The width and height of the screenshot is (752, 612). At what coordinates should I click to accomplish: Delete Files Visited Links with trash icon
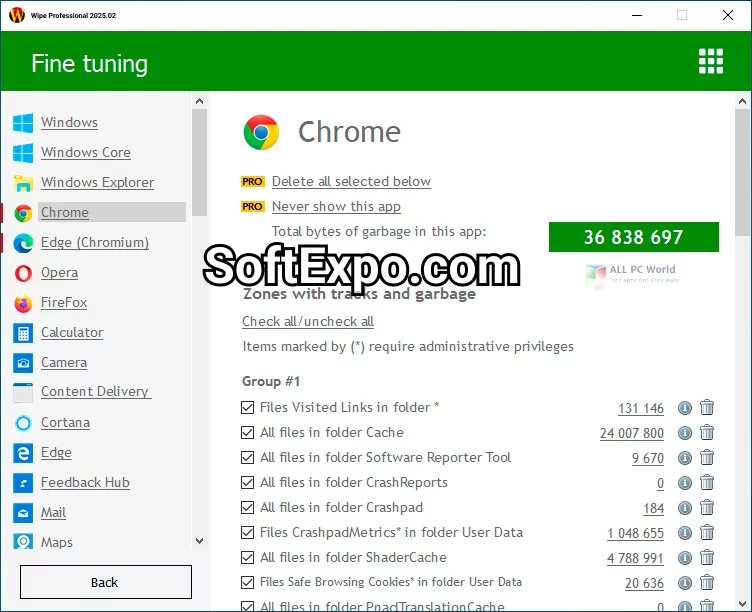(x=707, y=407)
